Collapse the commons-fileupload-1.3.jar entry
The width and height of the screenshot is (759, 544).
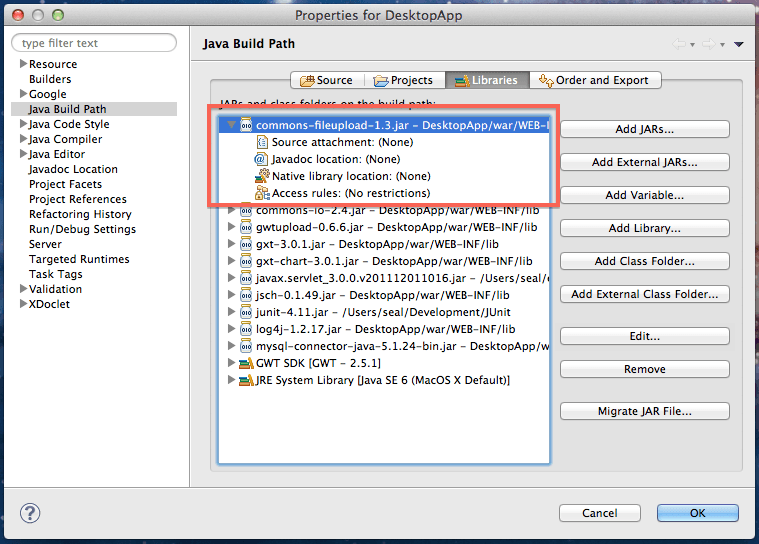(231, 125)
